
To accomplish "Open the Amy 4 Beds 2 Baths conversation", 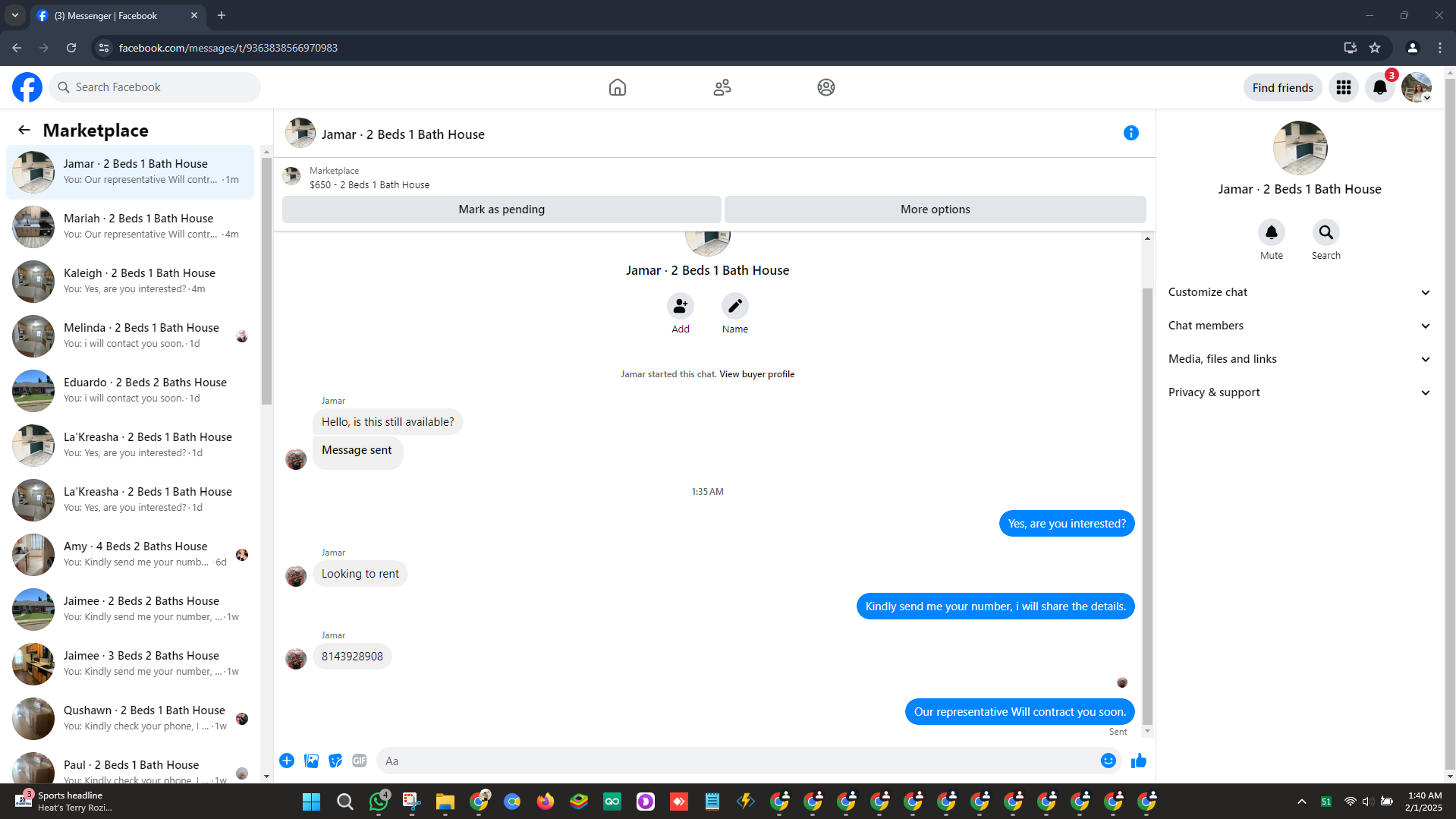I will point(131,555).
